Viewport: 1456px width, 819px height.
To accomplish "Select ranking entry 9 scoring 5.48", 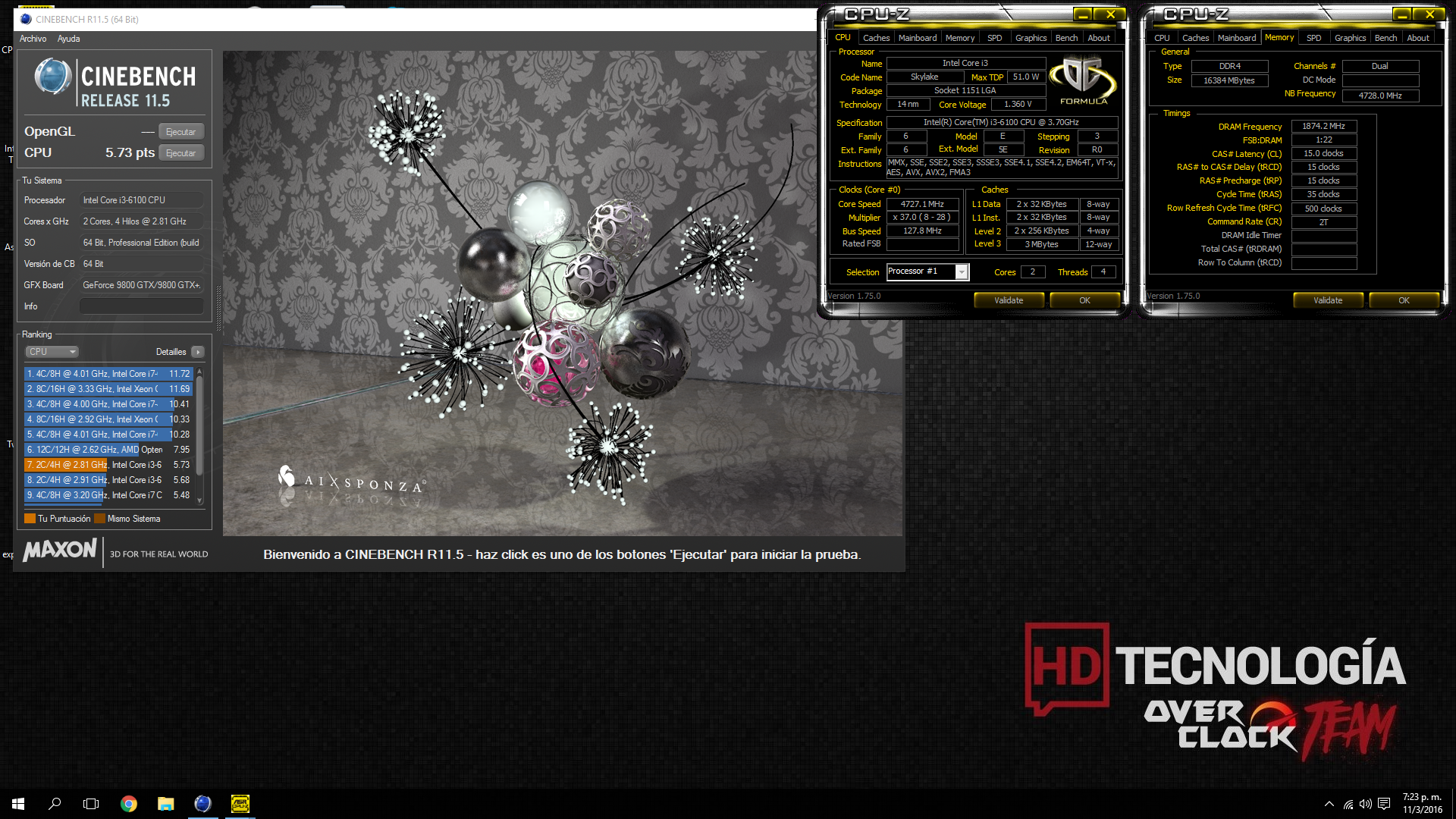I will 108,495.
